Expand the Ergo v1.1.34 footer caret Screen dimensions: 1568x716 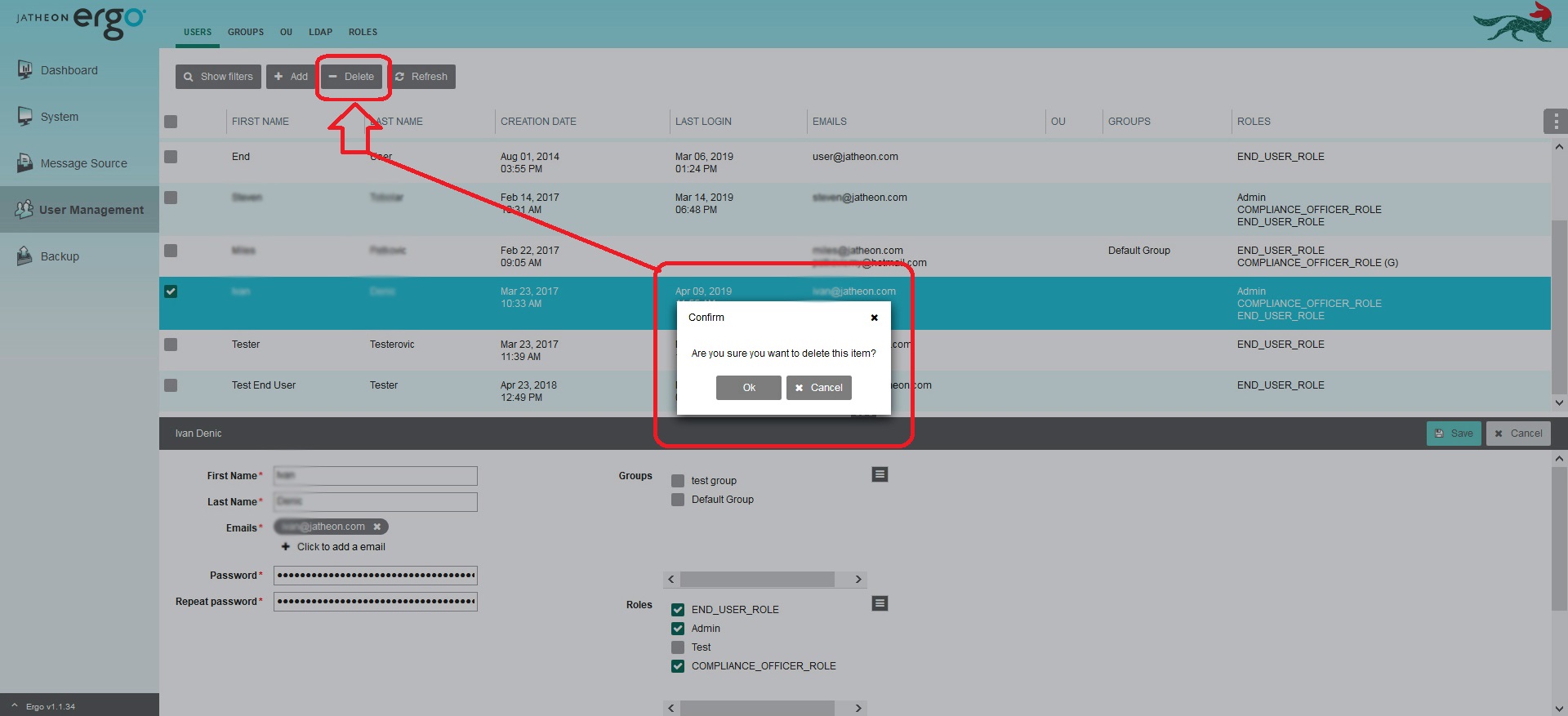pos(14,706)
